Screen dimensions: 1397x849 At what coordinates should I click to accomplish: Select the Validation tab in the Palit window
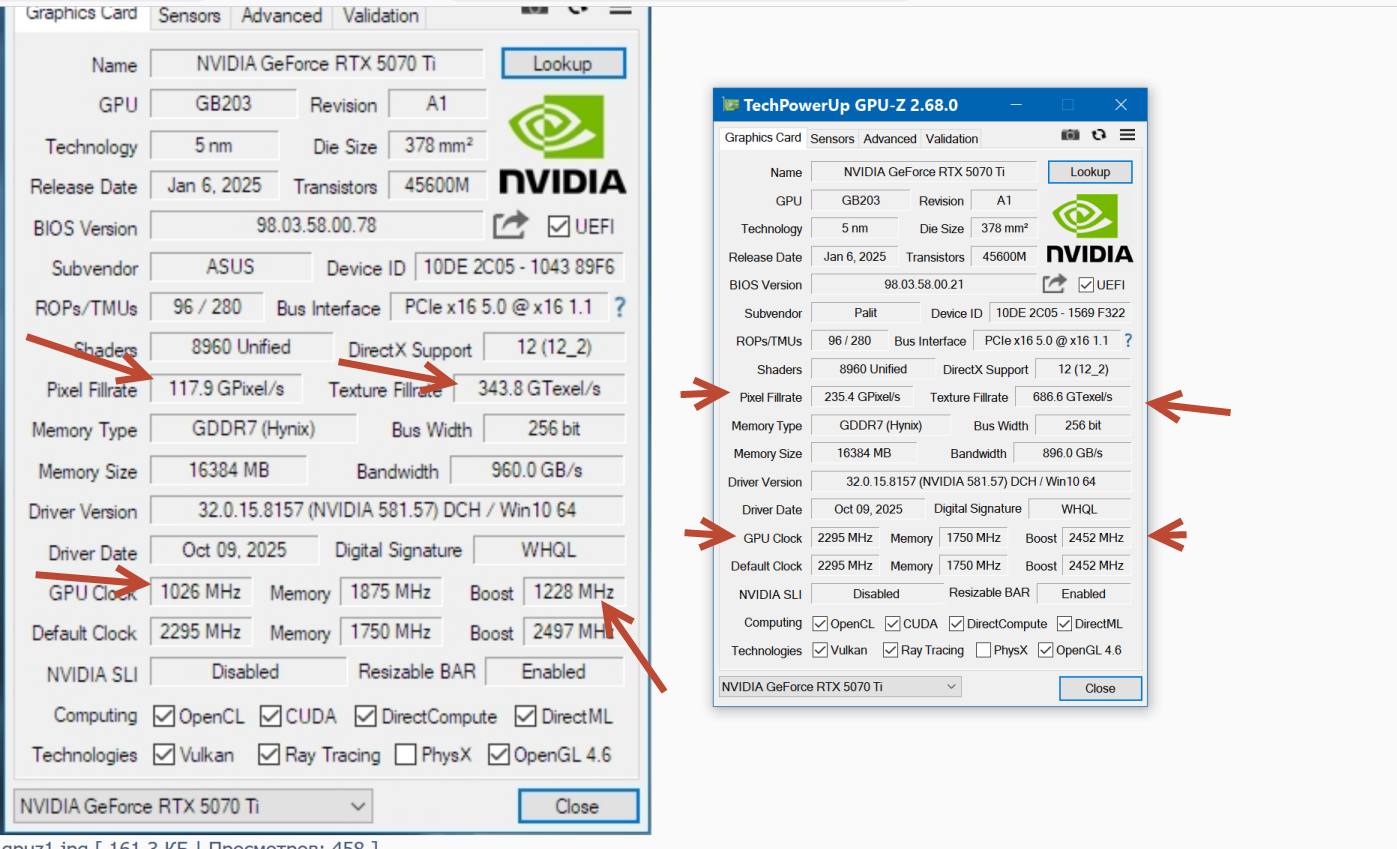point(952,139)
